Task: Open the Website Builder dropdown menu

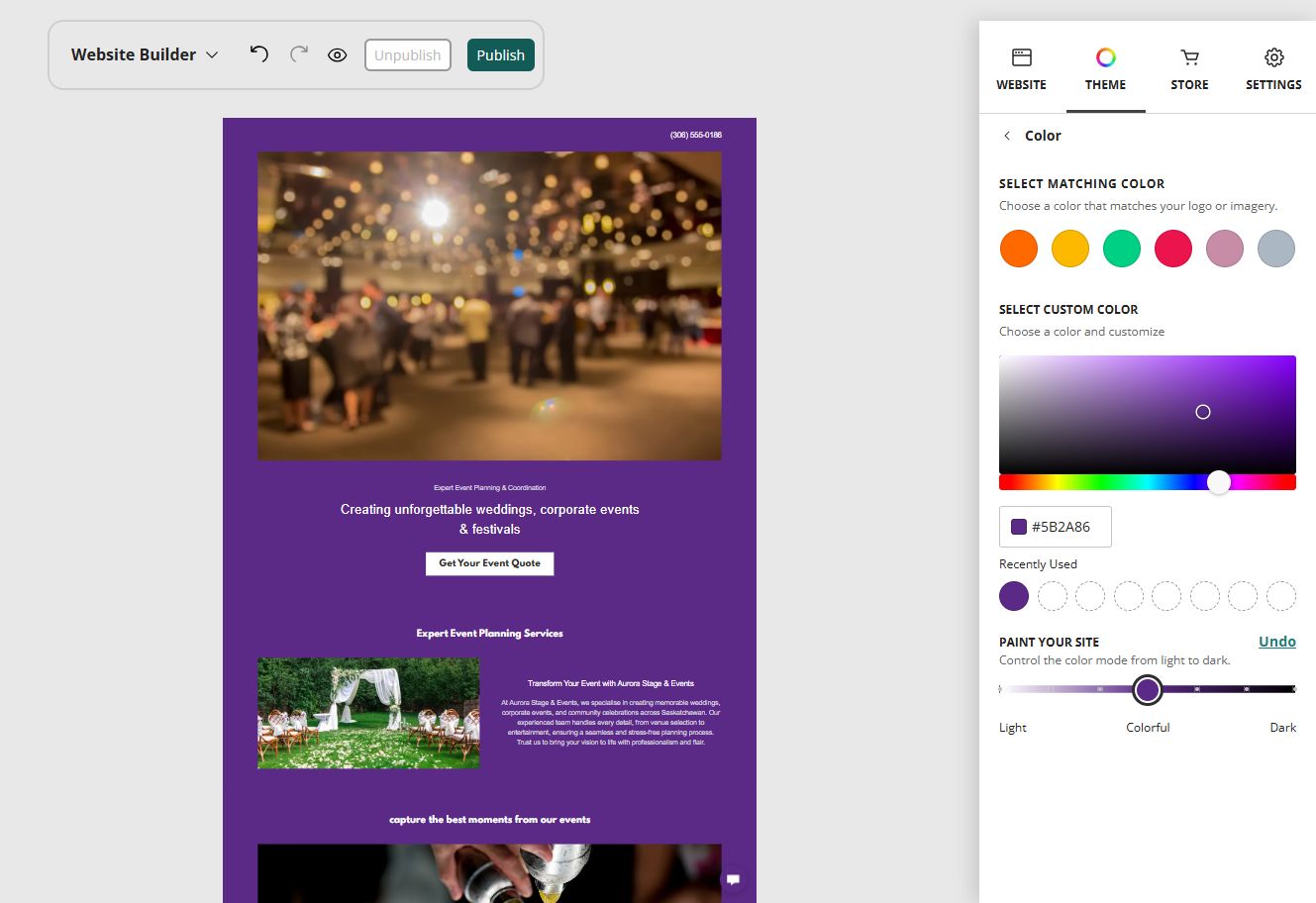Action: (x=145, y=54)
